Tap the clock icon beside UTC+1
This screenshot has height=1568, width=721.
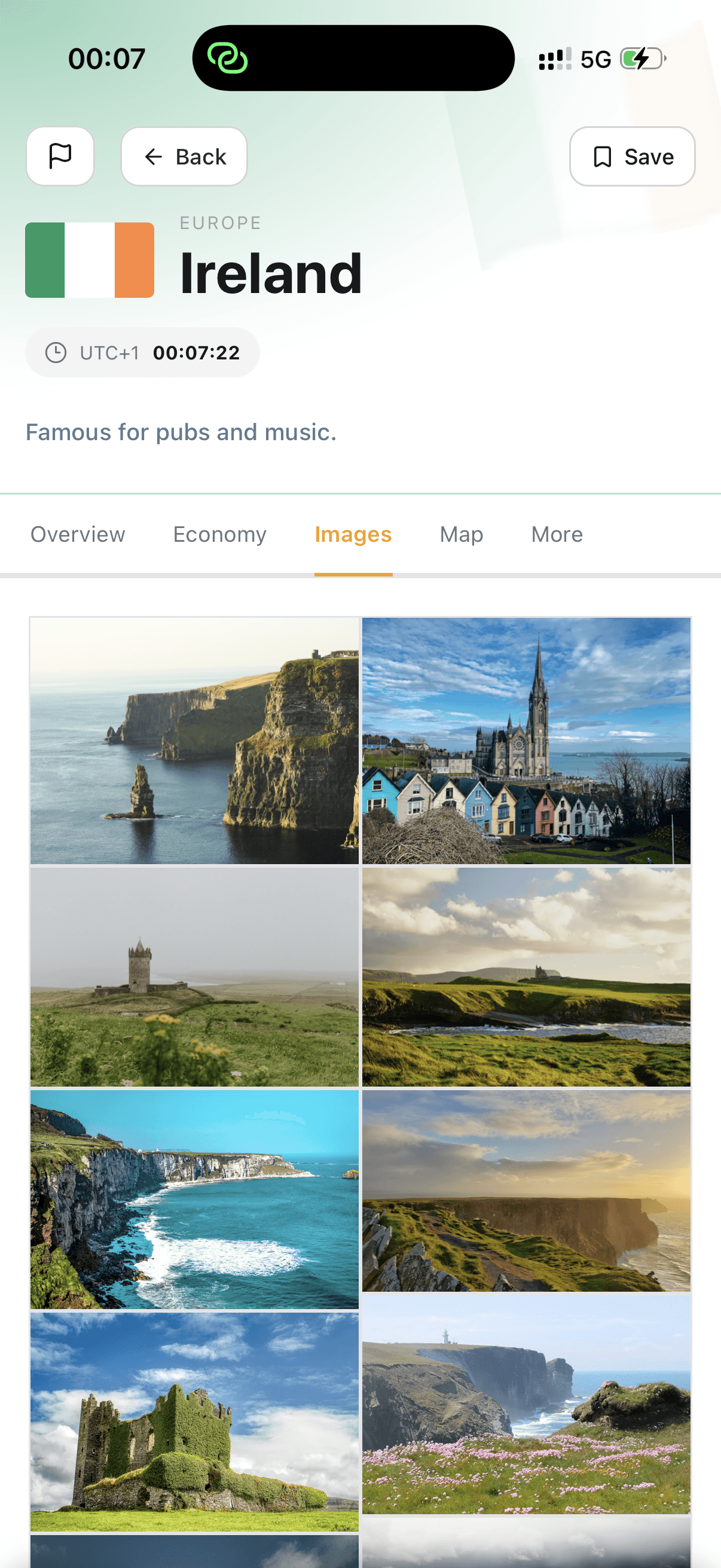click(x=56, y=352)
